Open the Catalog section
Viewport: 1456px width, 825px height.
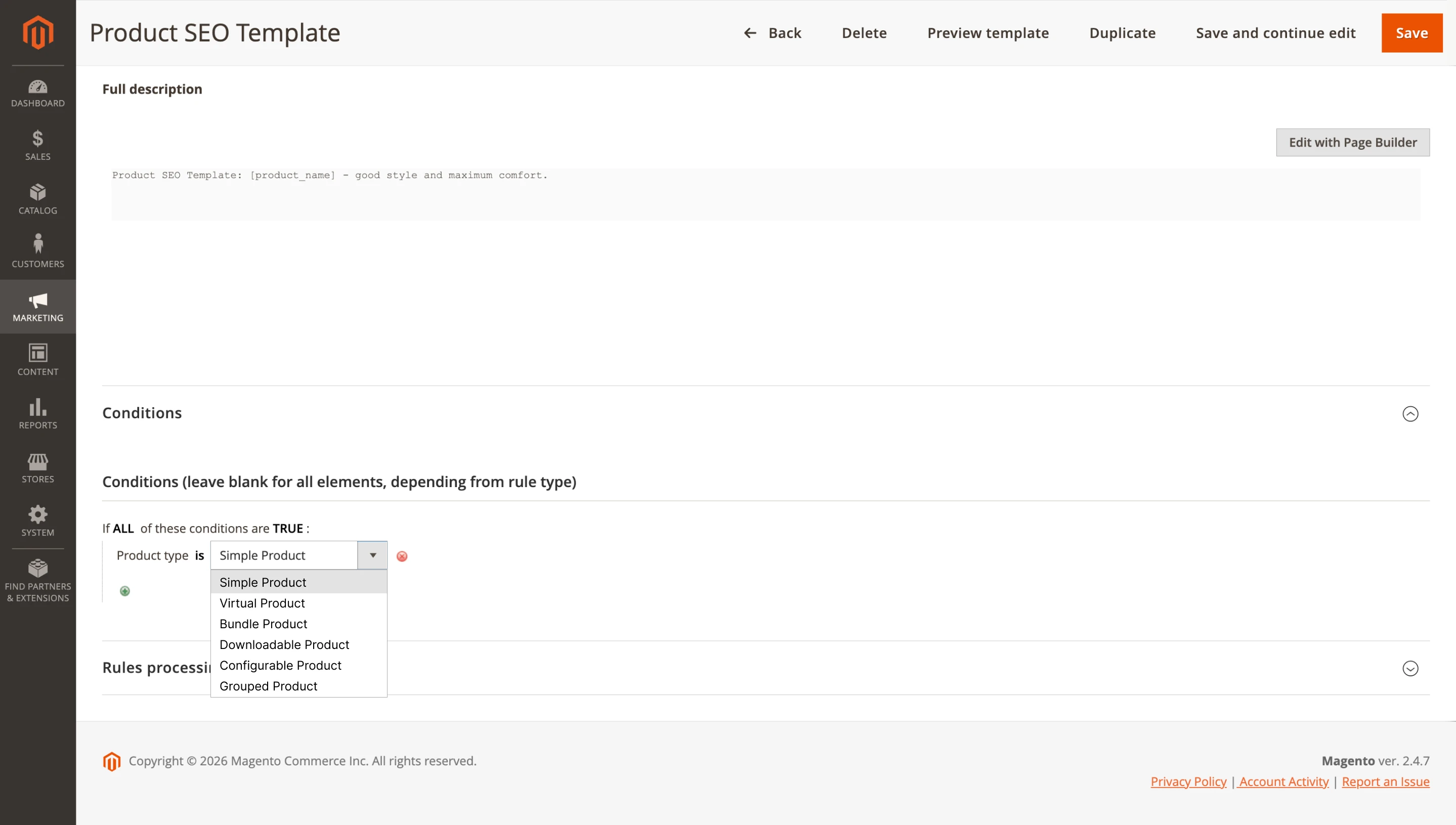coord(37,199)
